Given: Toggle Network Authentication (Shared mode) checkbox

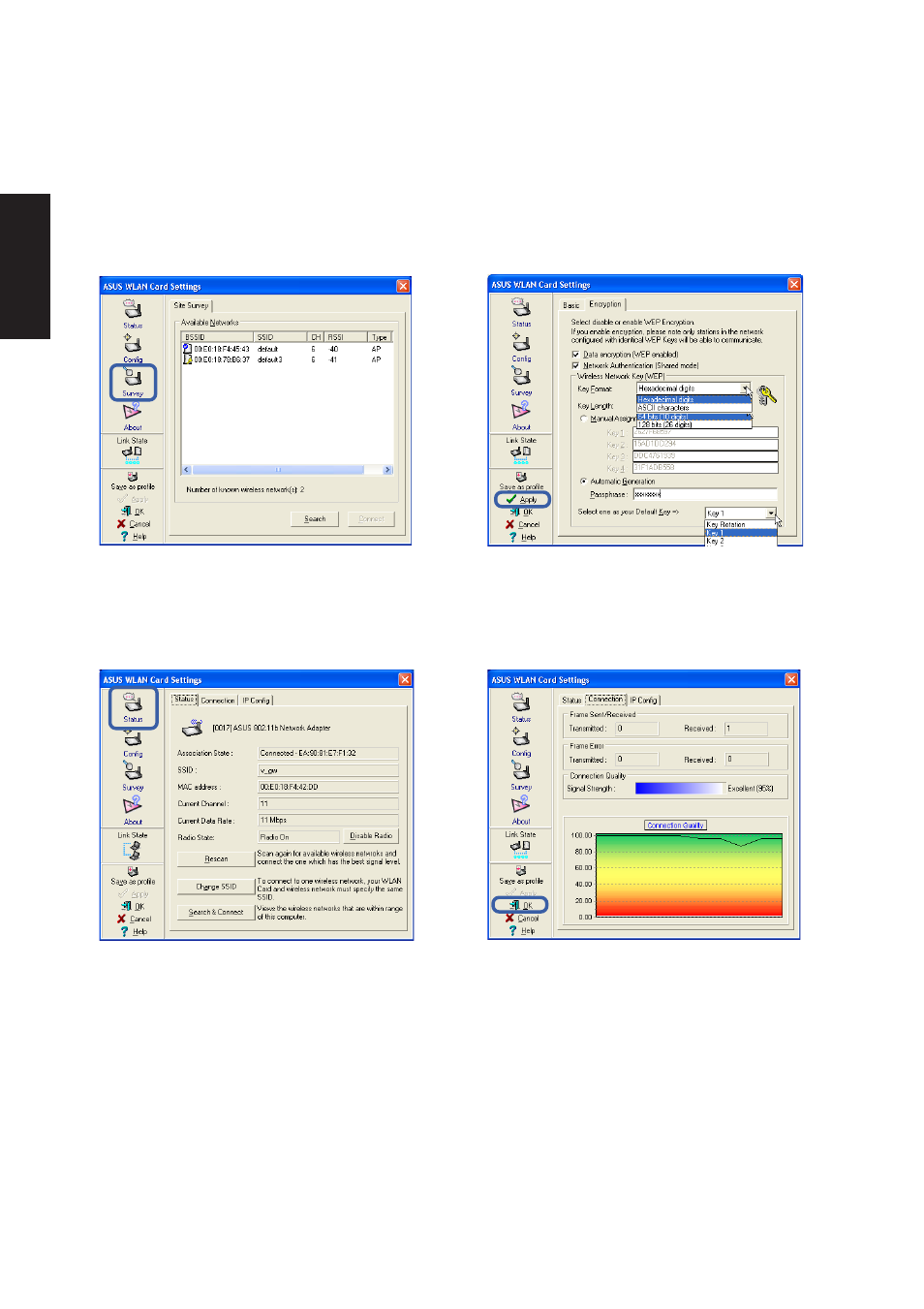Looking at the screenshot, I should pyautogui.click(x=575, y=365).
